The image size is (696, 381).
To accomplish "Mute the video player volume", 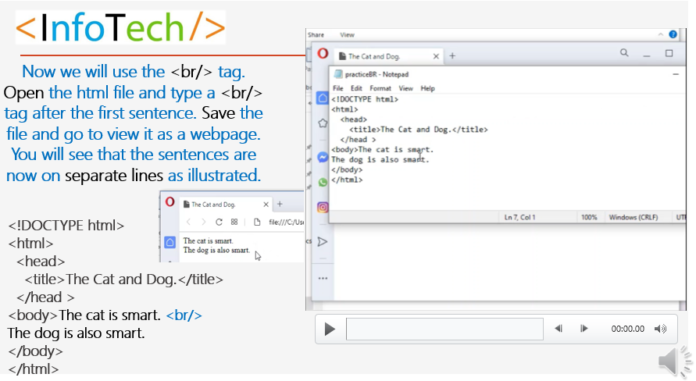I will coord(660,329).
